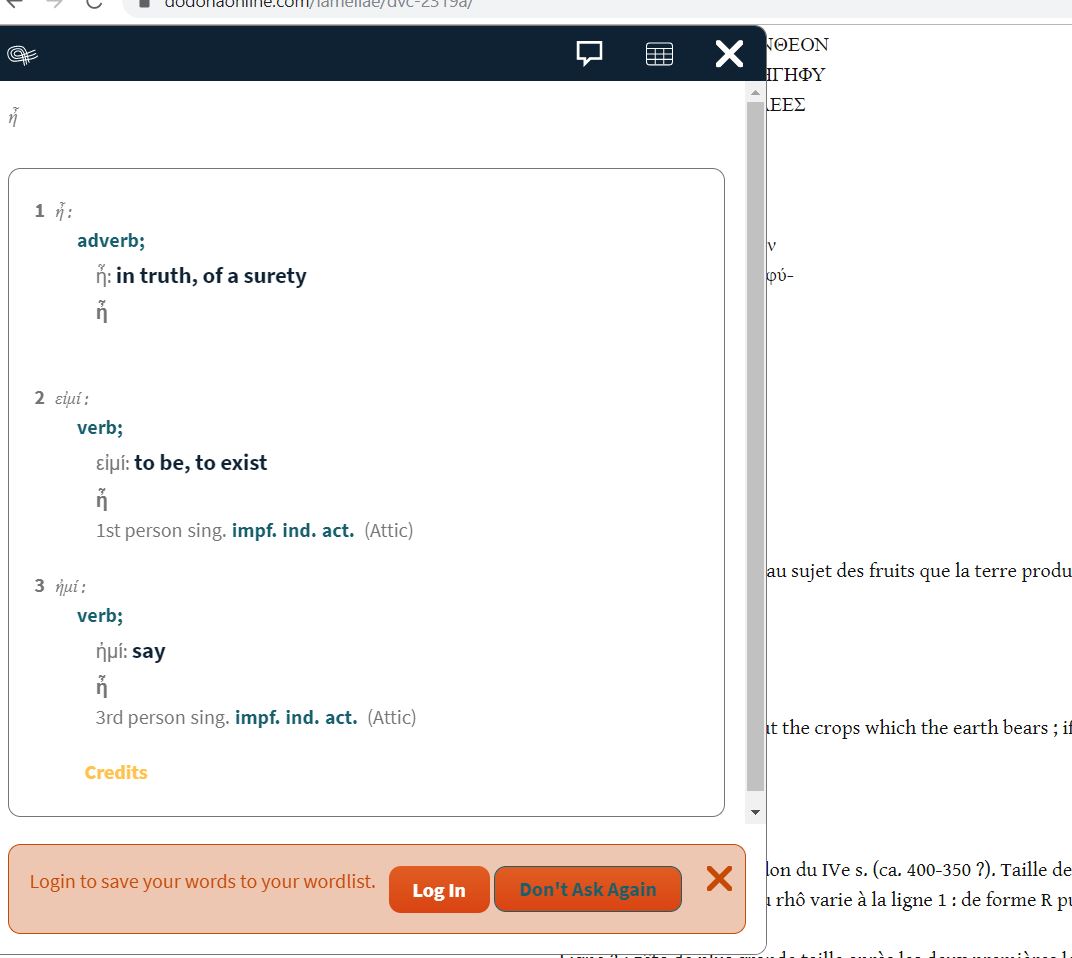Open the inflection tables grid icon

click(x=660, y=53)
